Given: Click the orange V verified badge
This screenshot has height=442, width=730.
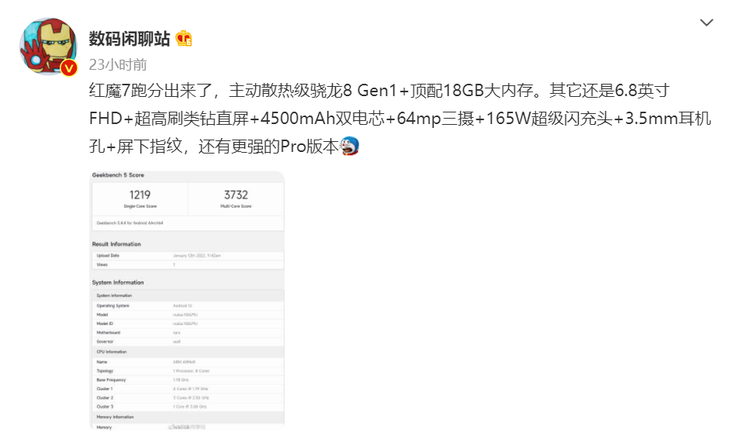Looking at the screenshot, I should [x=69, y=68].
